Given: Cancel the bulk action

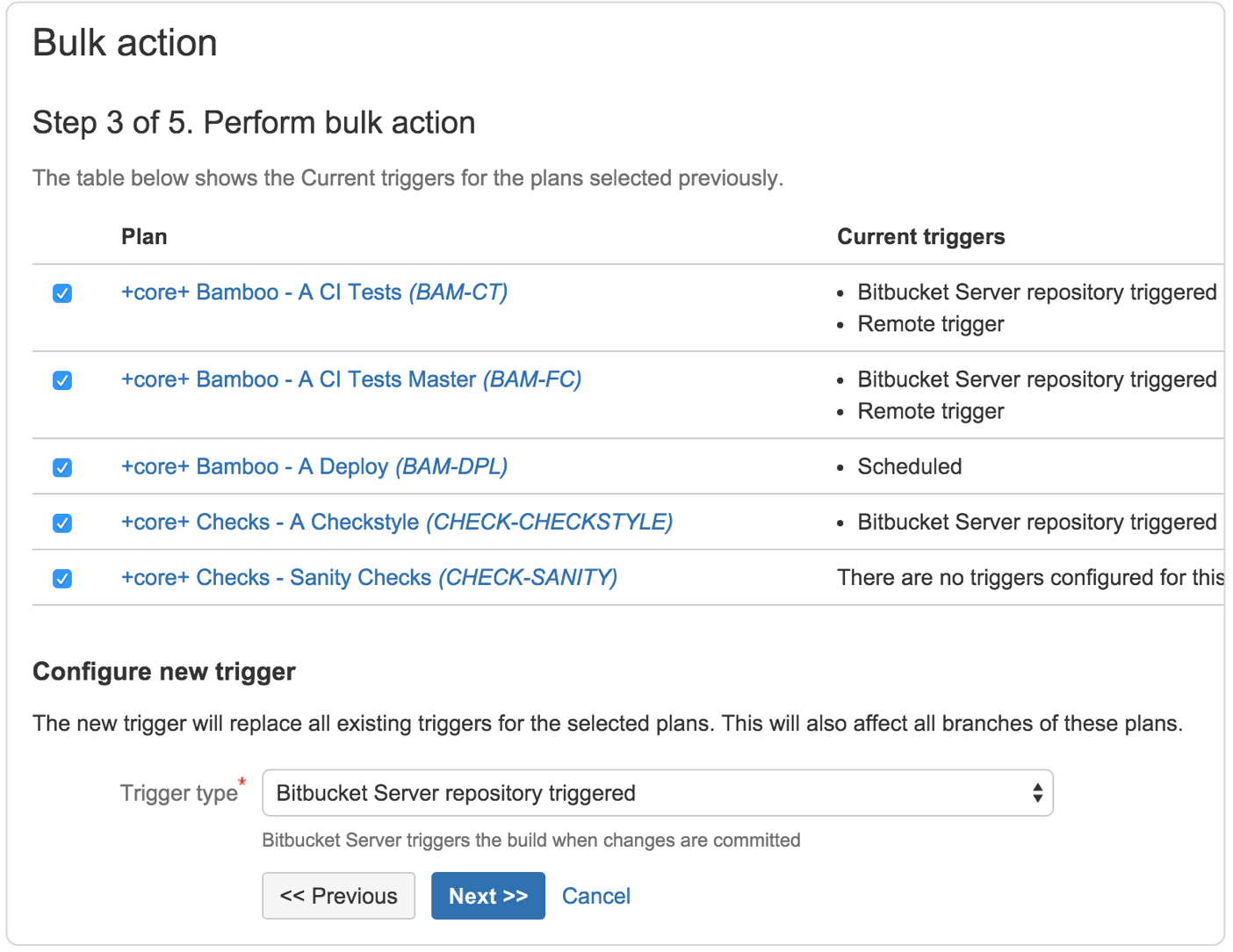Looking at the screenshot, I should (596, 896).
